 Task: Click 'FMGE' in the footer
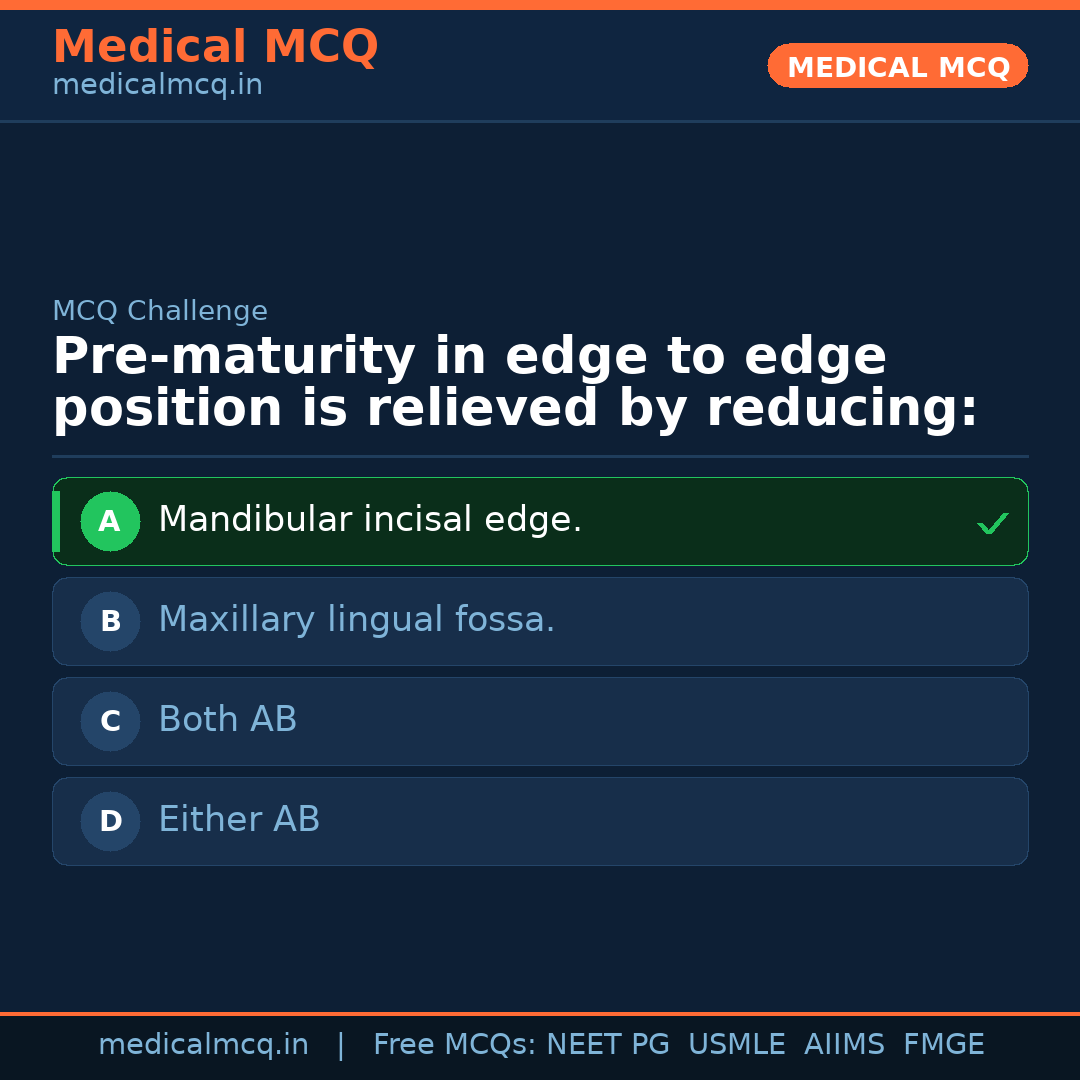tap(943, 1045)
